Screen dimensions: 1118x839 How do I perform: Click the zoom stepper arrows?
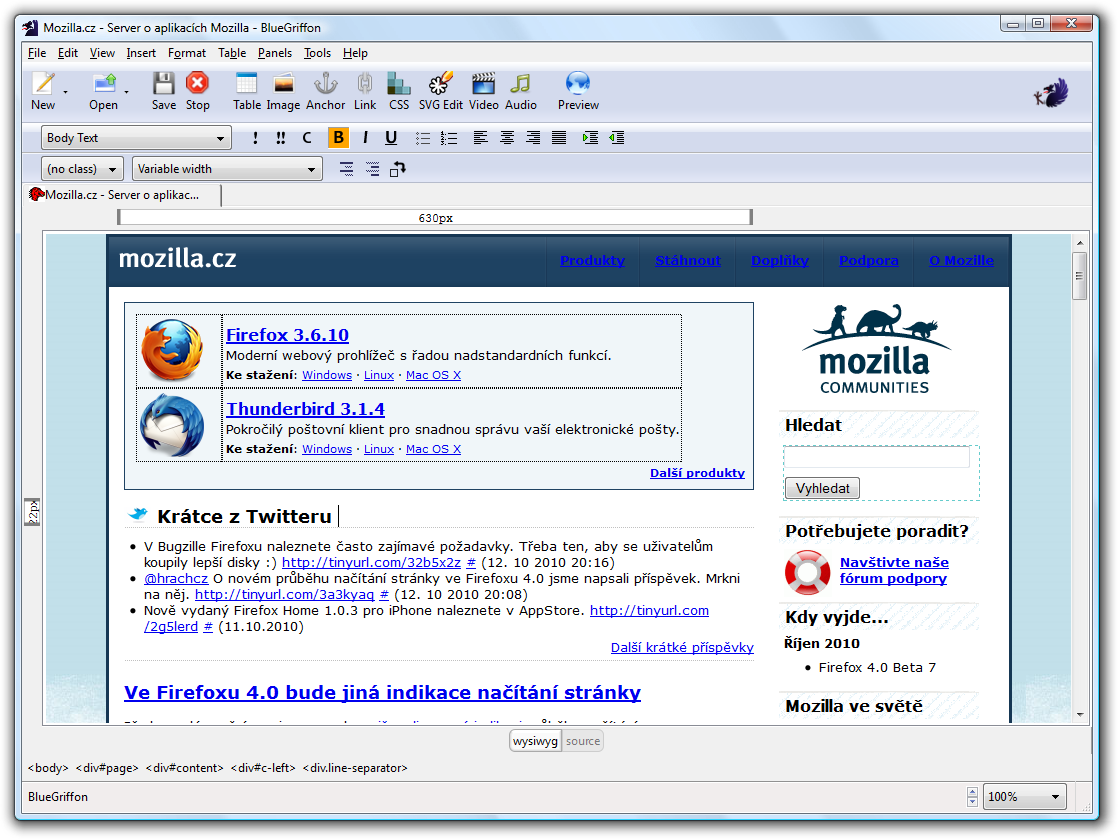(x=973, y=796)
